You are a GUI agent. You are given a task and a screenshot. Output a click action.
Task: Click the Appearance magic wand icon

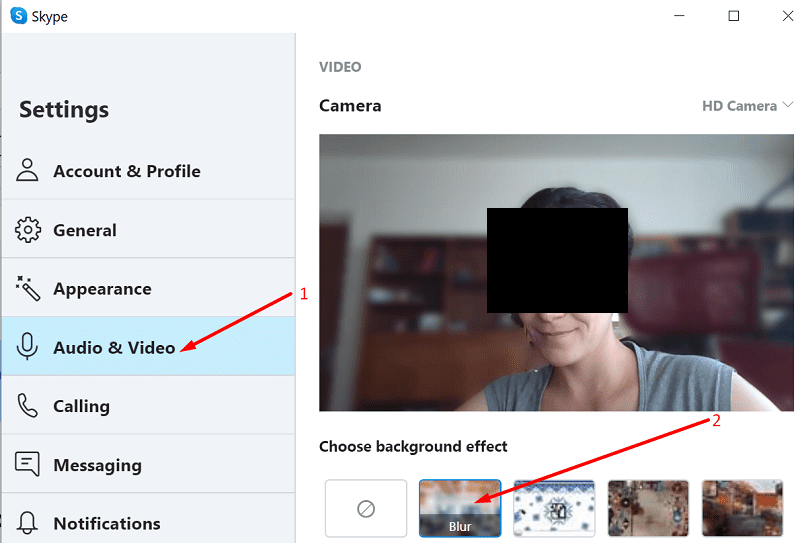[x=28, y=288]
